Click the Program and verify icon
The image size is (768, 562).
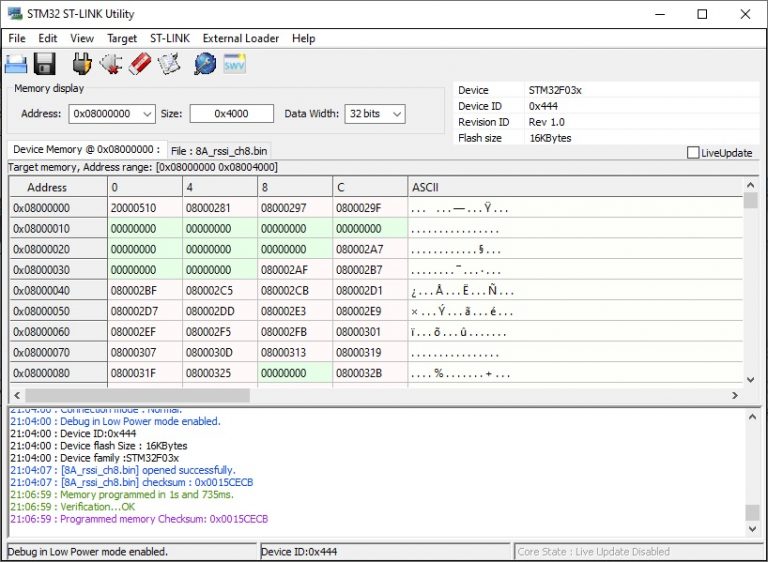169,64
